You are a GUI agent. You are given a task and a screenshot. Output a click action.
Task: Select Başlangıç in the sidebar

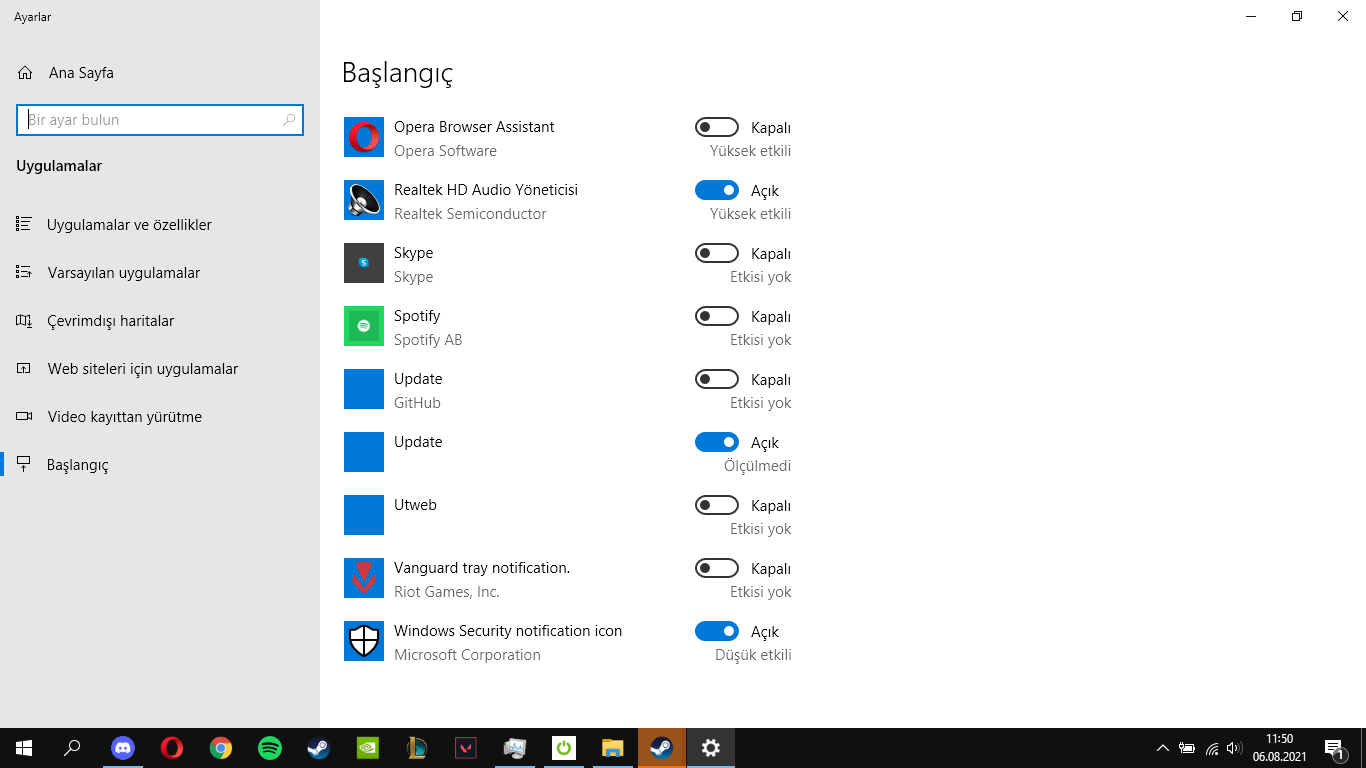160,465
